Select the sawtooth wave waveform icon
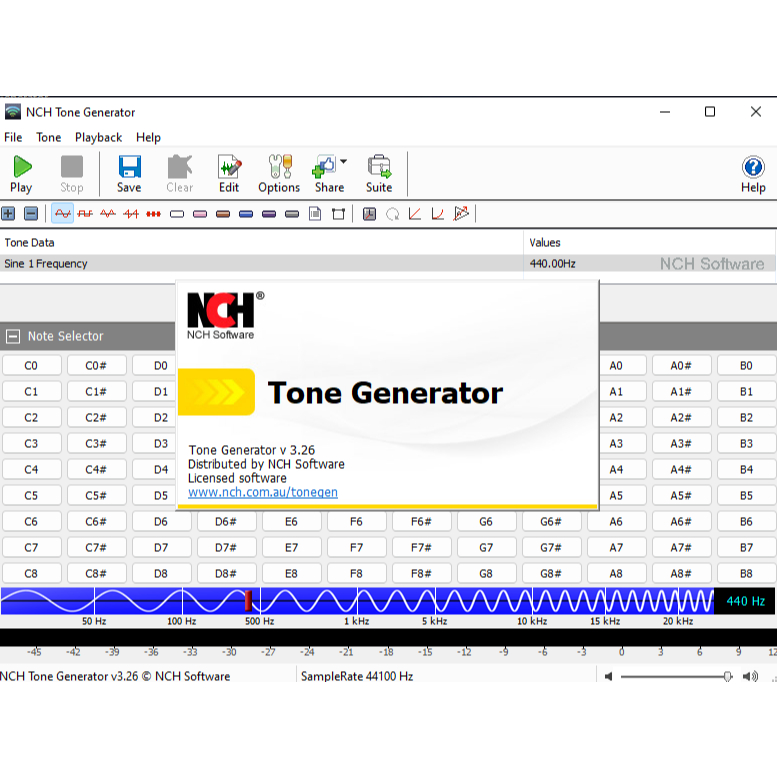Screen dimensions: 777x777 click(131, 214)
